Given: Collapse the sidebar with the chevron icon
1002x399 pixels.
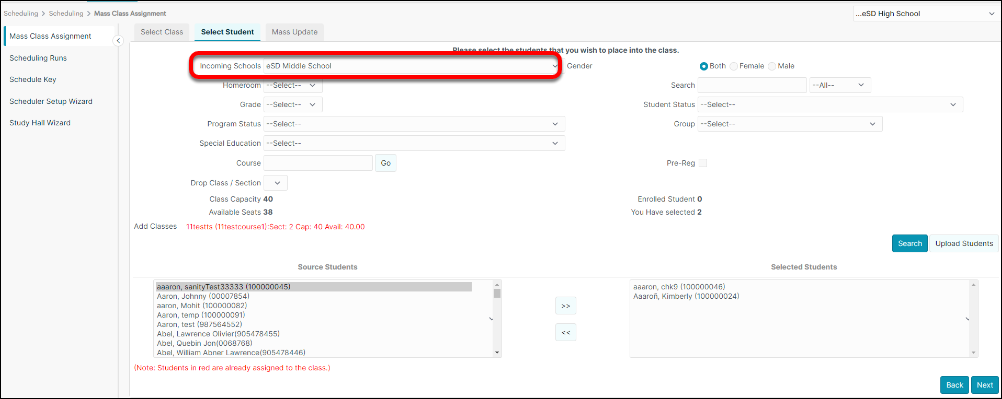Looking at the screenshot, I should 118,41.
